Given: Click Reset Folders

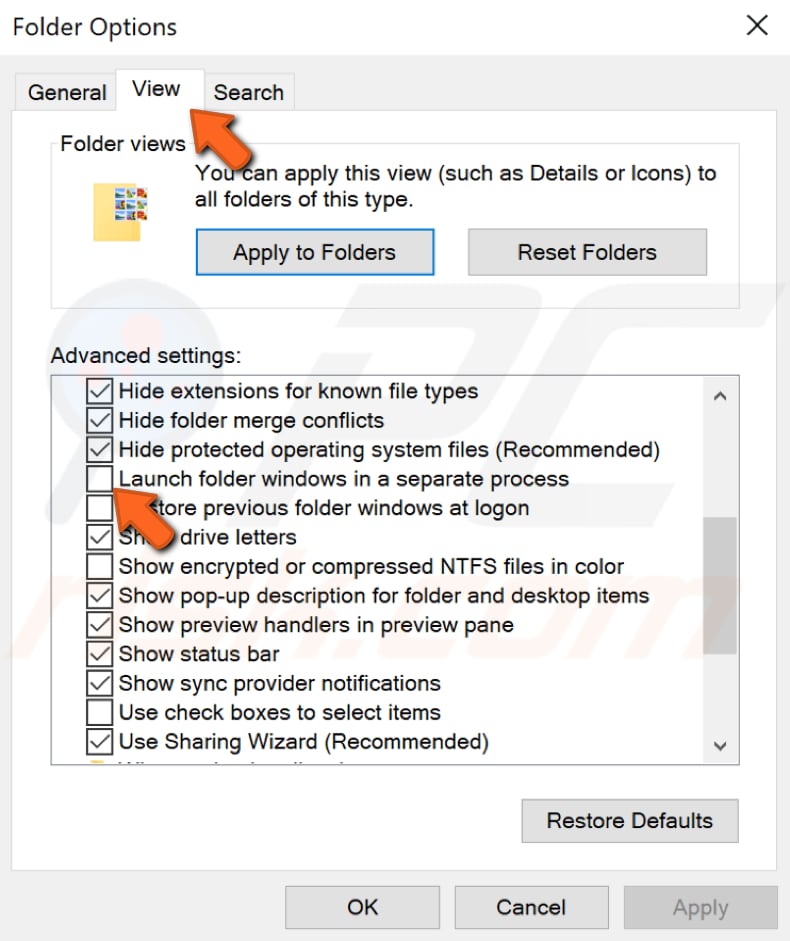Looking at the screenshot, I should (587, 252).
